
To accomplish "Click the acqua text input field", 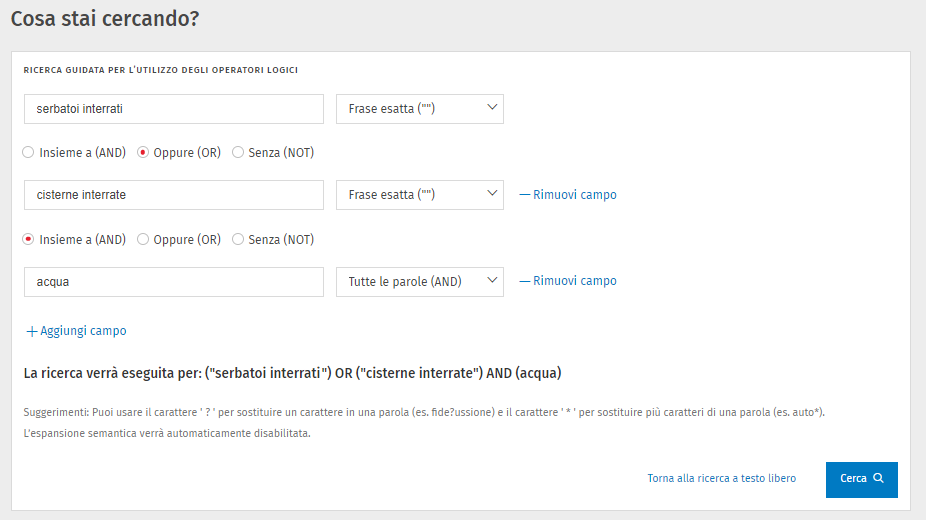I will 174,282.
